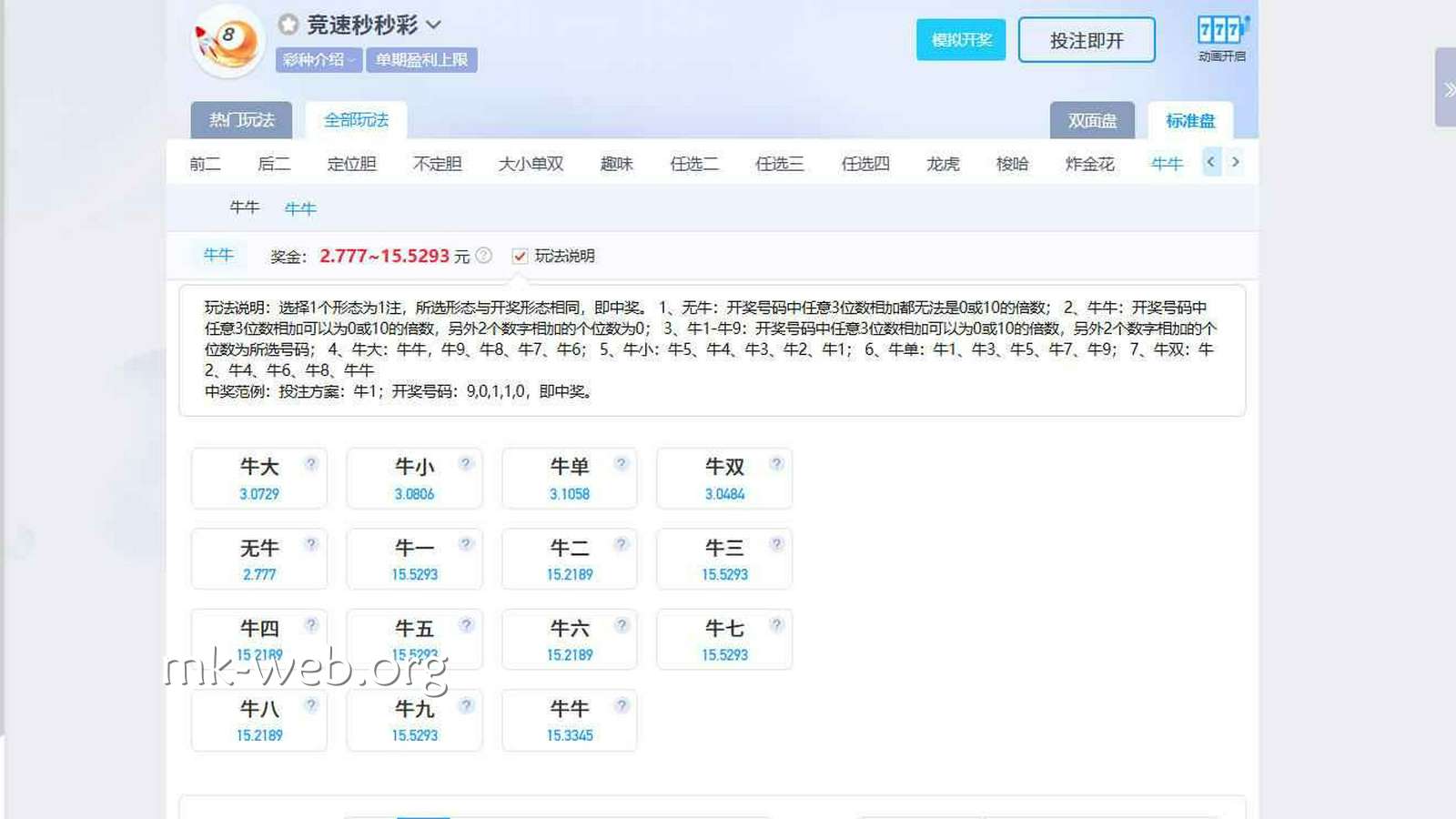Click the lottery ball logo
The height and width of the screenshot is (819, 1456).
coord(227,41)
